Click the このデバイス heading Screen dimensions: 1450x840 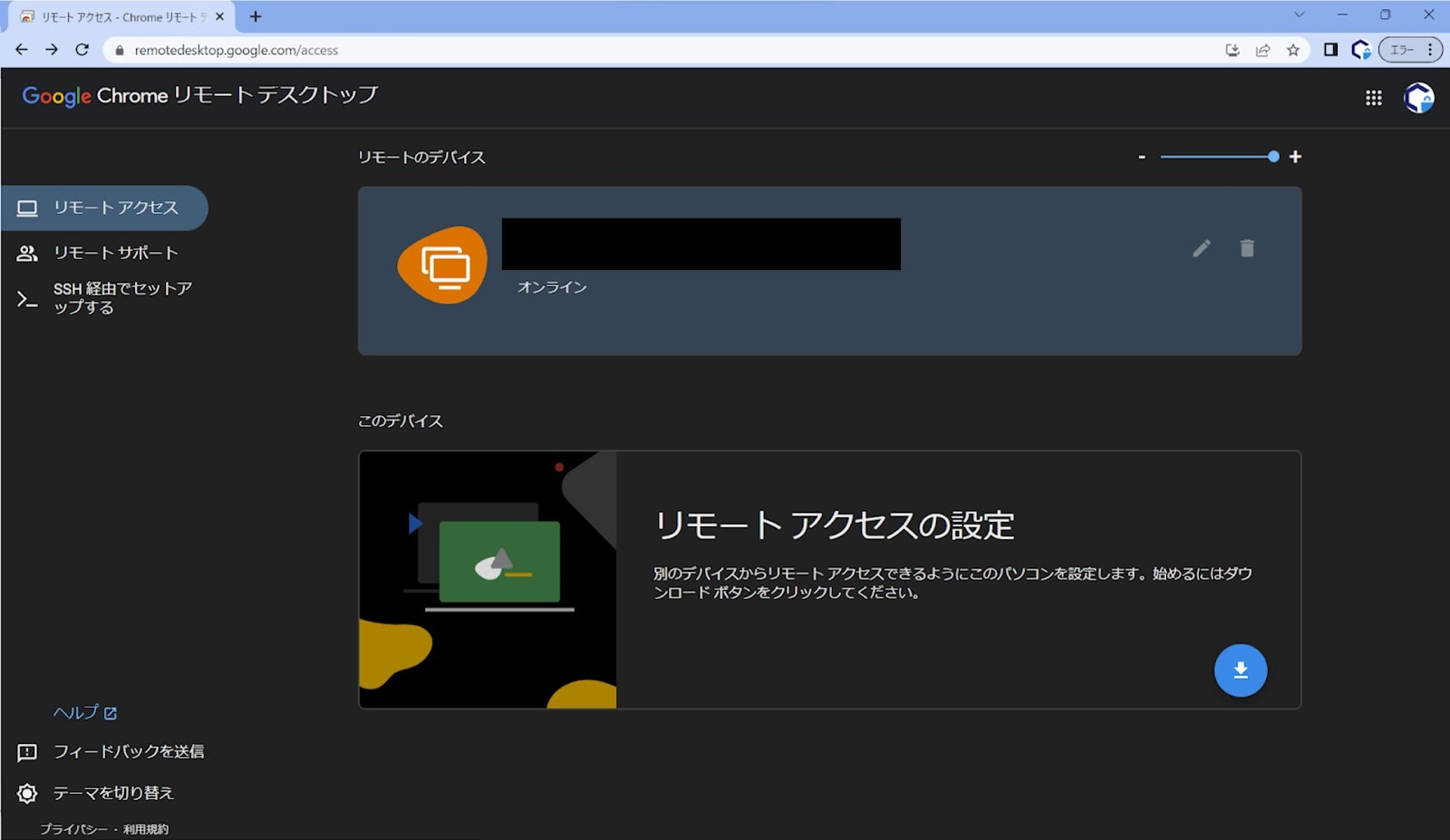[x=401, y=421]
